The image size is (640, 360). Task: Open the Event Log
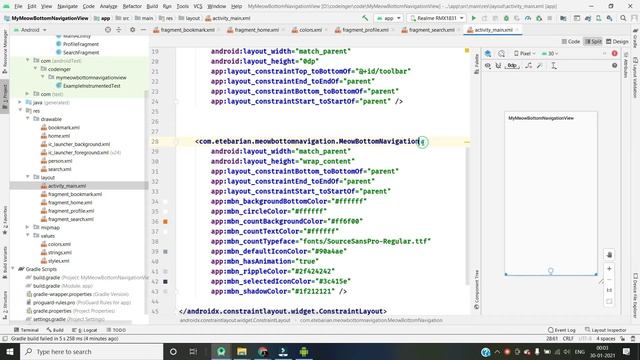coord(562,330)
